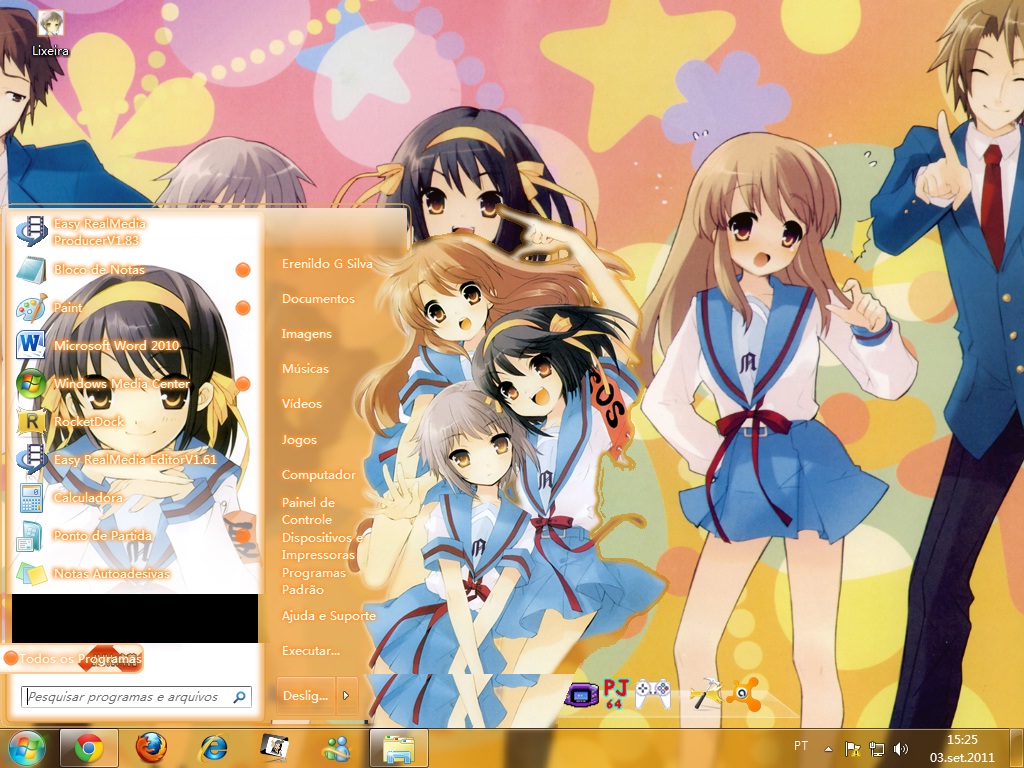Open Paint from the Start menu
Screen dimensions: 1024x768
pyautogui.click(x=67, y=308)
